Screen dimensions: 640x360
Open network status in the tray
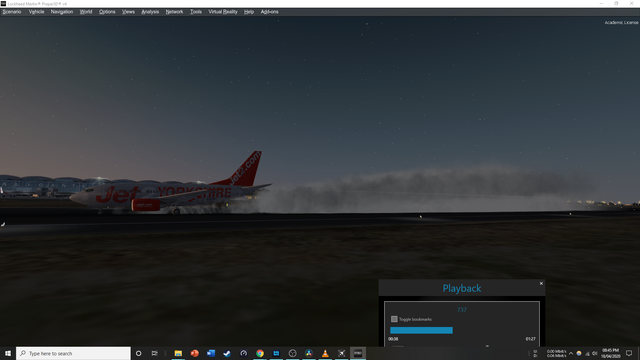tap(587, 353)
